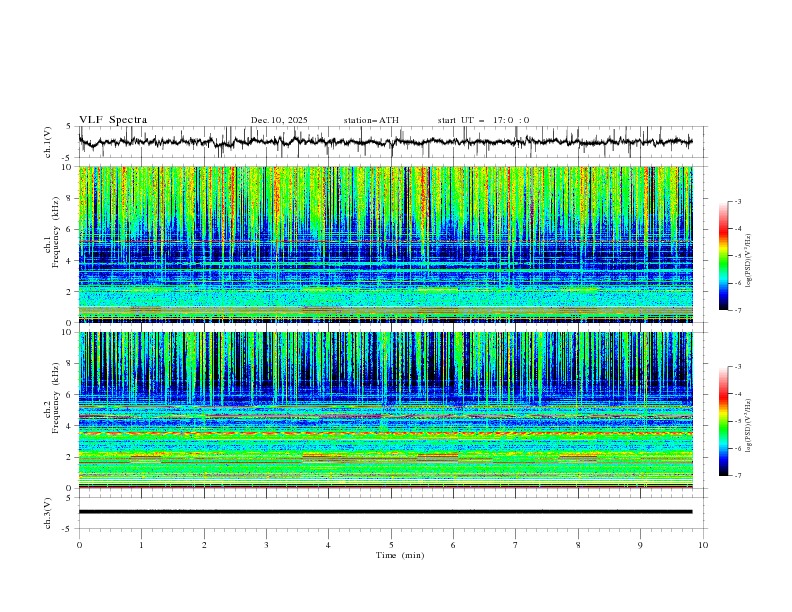This screenshot has width=792, height=612.
Task: Click time axis tick label '6'
Action: (x=453, y=545)
